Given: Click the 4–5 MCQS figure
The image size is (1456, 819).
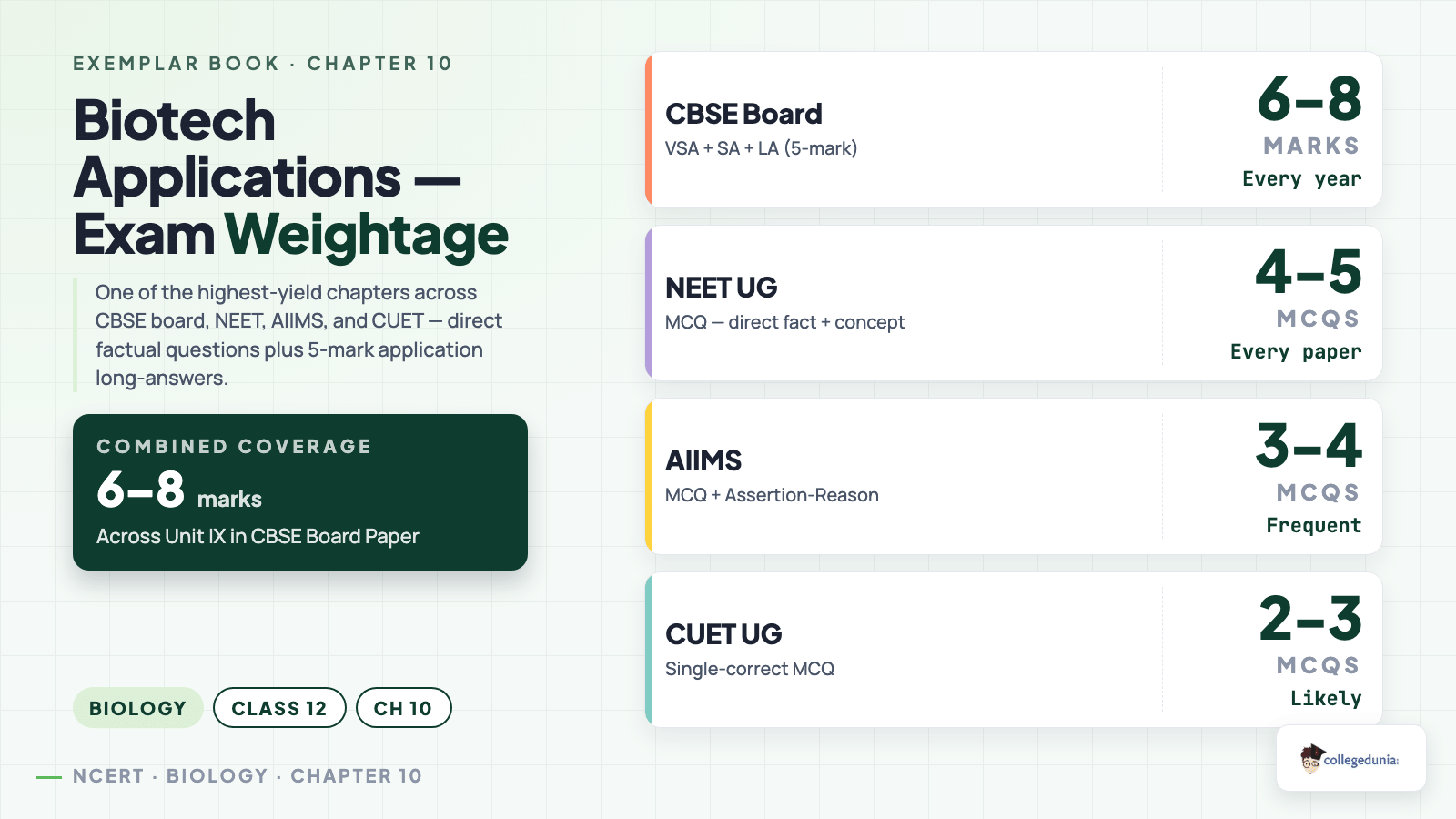Looking at the screenshot, I should click(x=1309, y=287).
